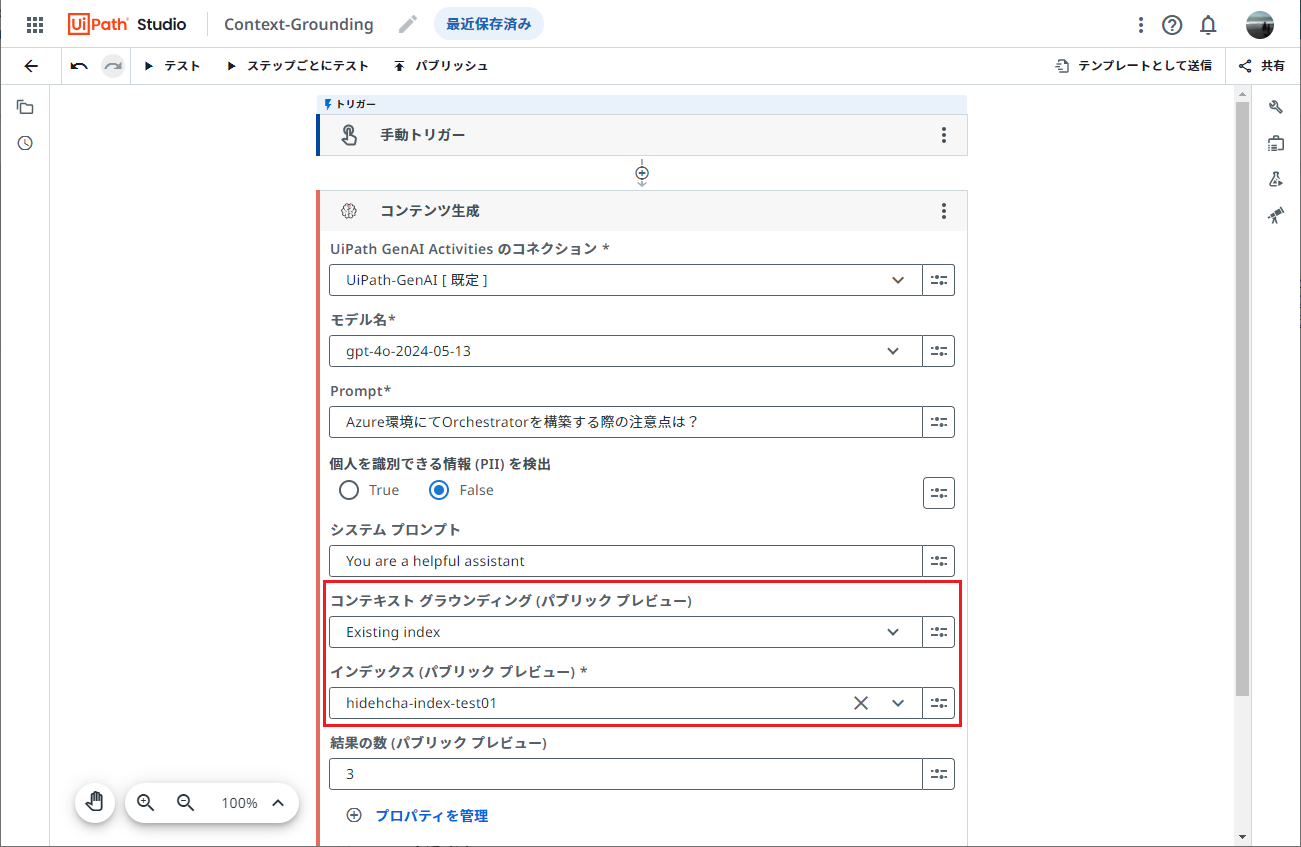Viewport: 1301px width, 847px height.
Task: Click the undo arrow in the toolbar
Action: click(79, 65)
